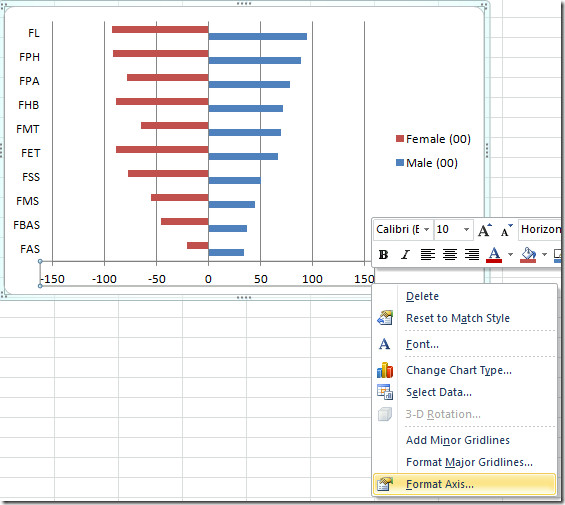Click the Change Chart Type bar icon

coord(384,370)
